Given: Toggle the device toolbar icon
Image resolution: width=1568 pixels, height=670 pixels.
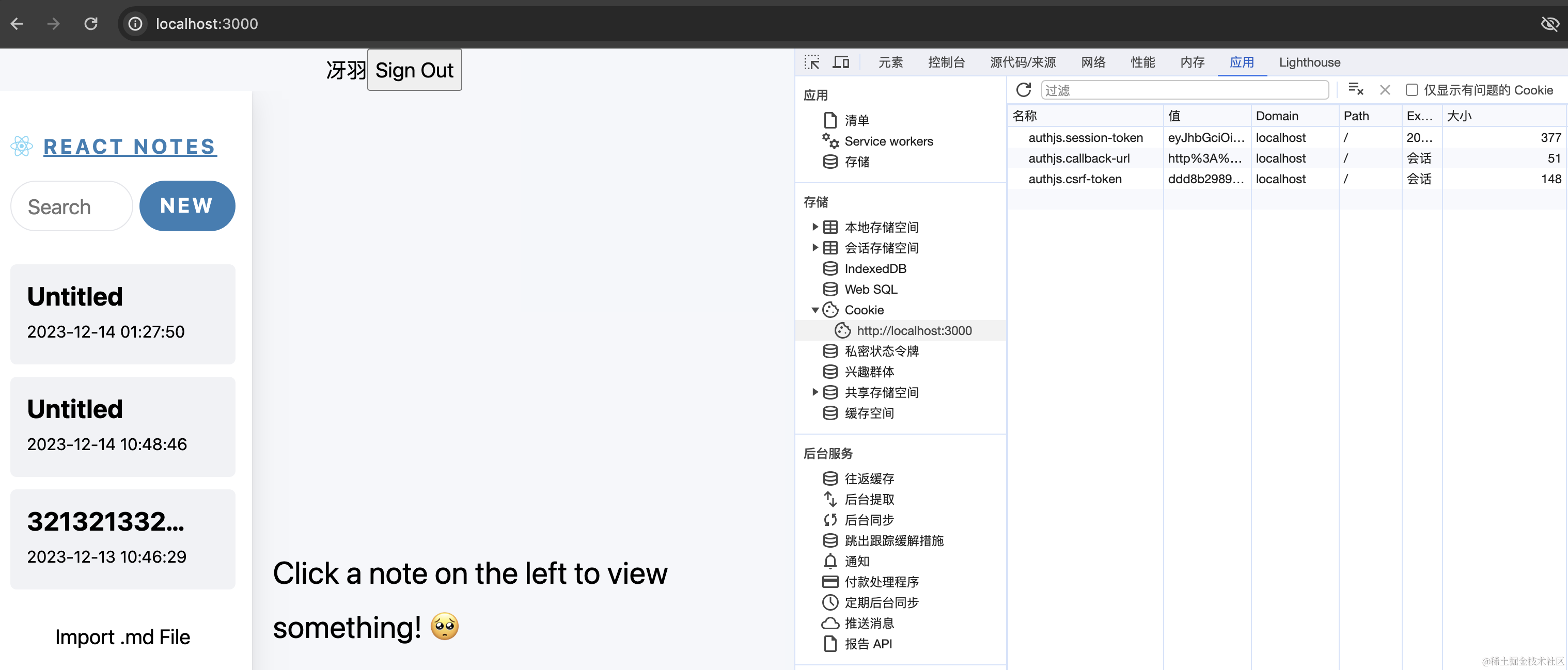Looking at the screenshot, I should (x=841, y=62).
